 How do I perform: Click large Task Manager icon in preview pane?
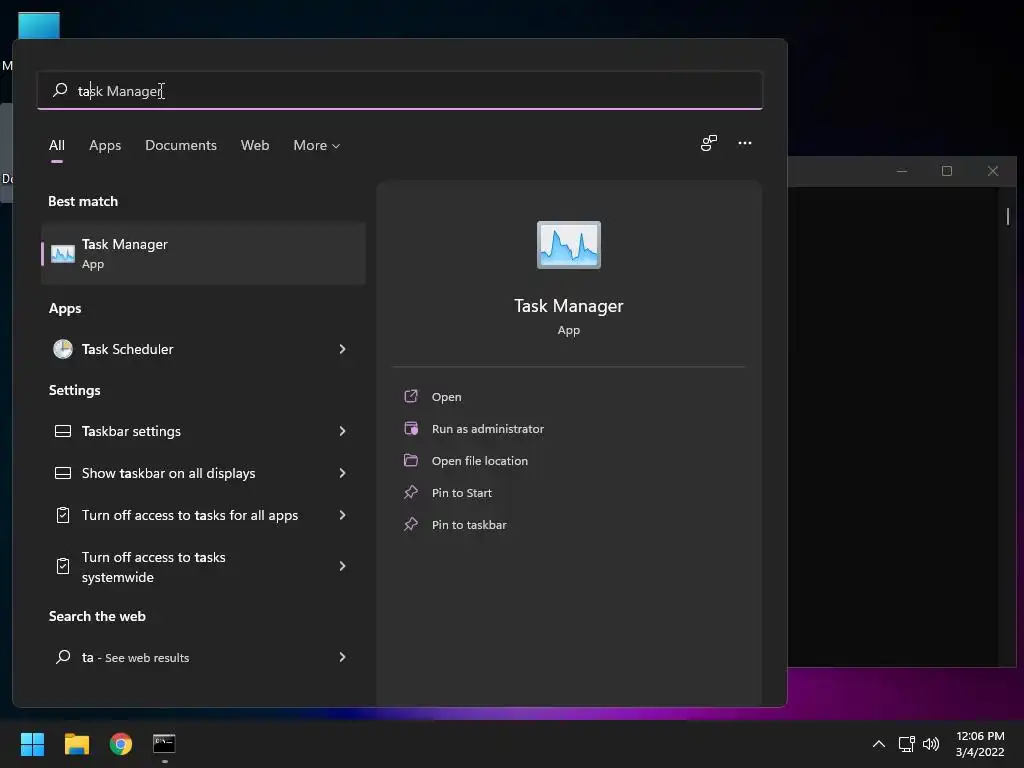click(569, 245)
